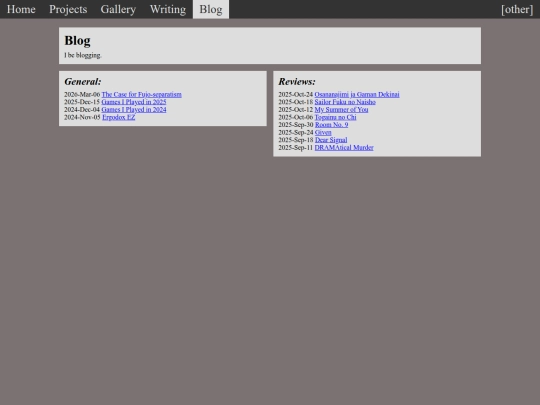Open the Gallery page
540x405 pixels.
118,9
